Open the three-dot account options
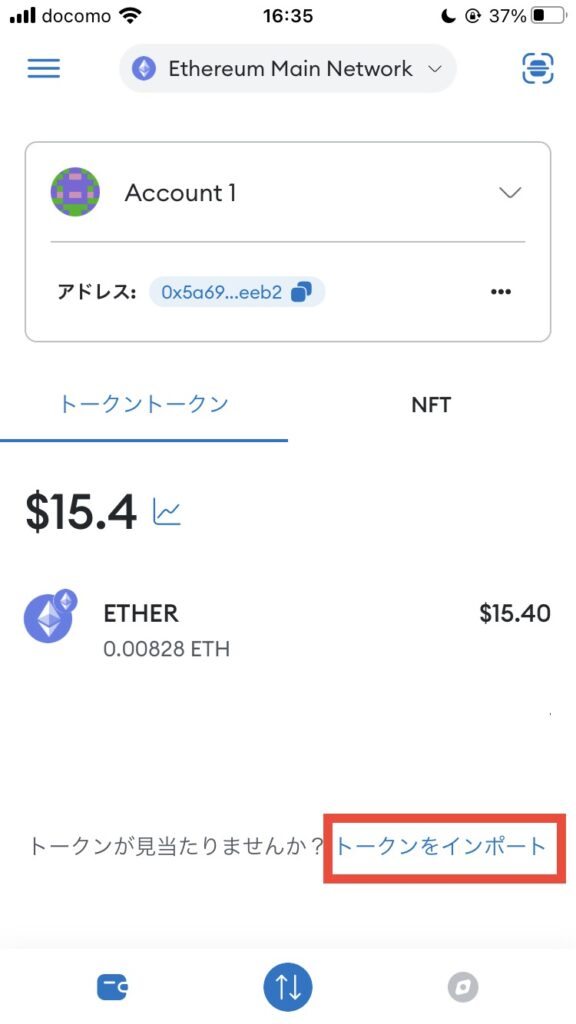This screenshot has width=576, height=1024. (501, 292)
